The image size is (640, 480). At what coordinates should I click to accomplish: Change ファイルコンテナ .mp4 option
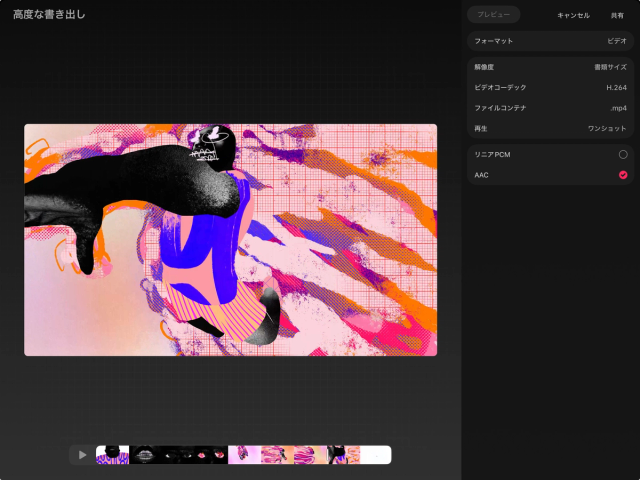click(x=550, y=108)
